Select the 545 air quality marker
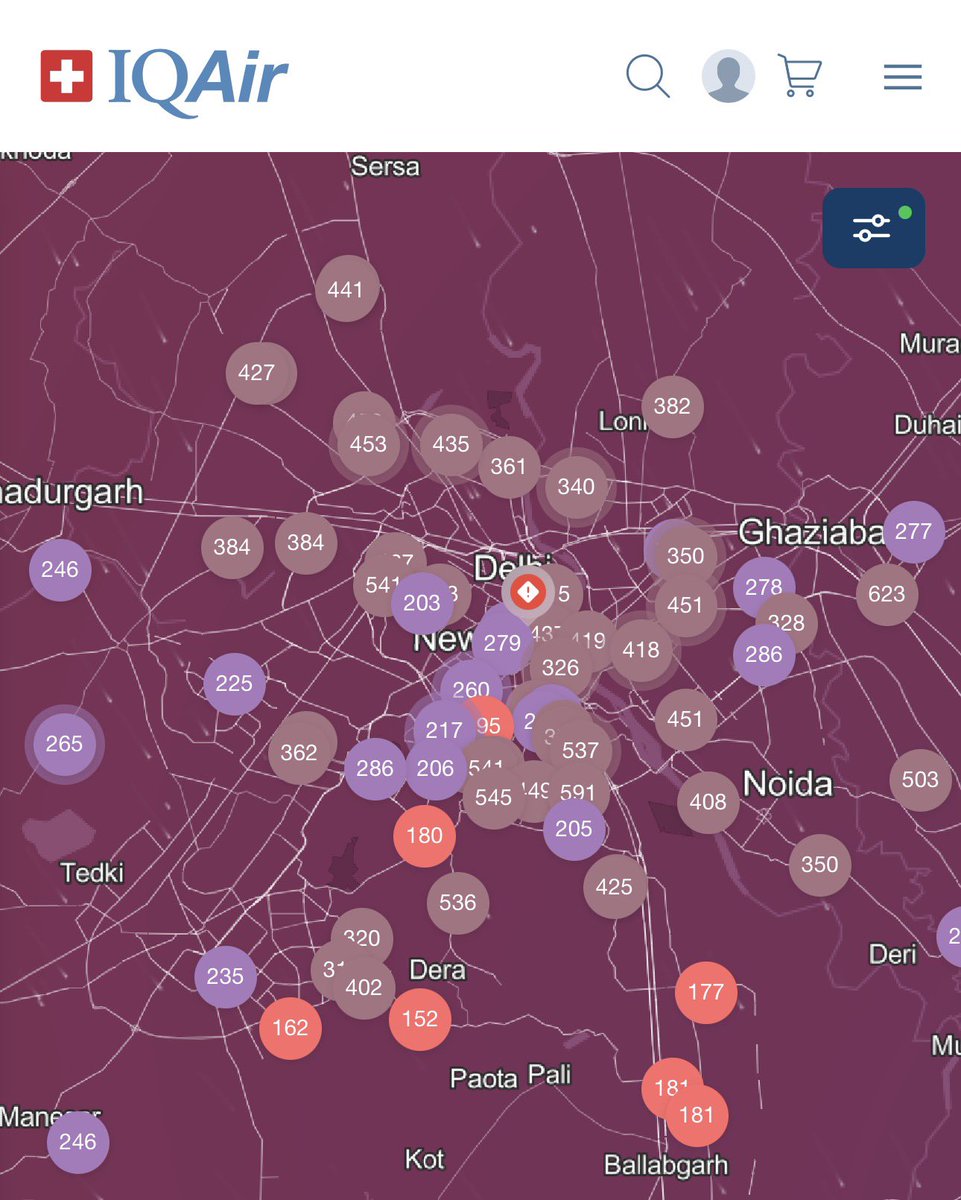The height and width of the screenshot is (1200, 961). [494, 798]
